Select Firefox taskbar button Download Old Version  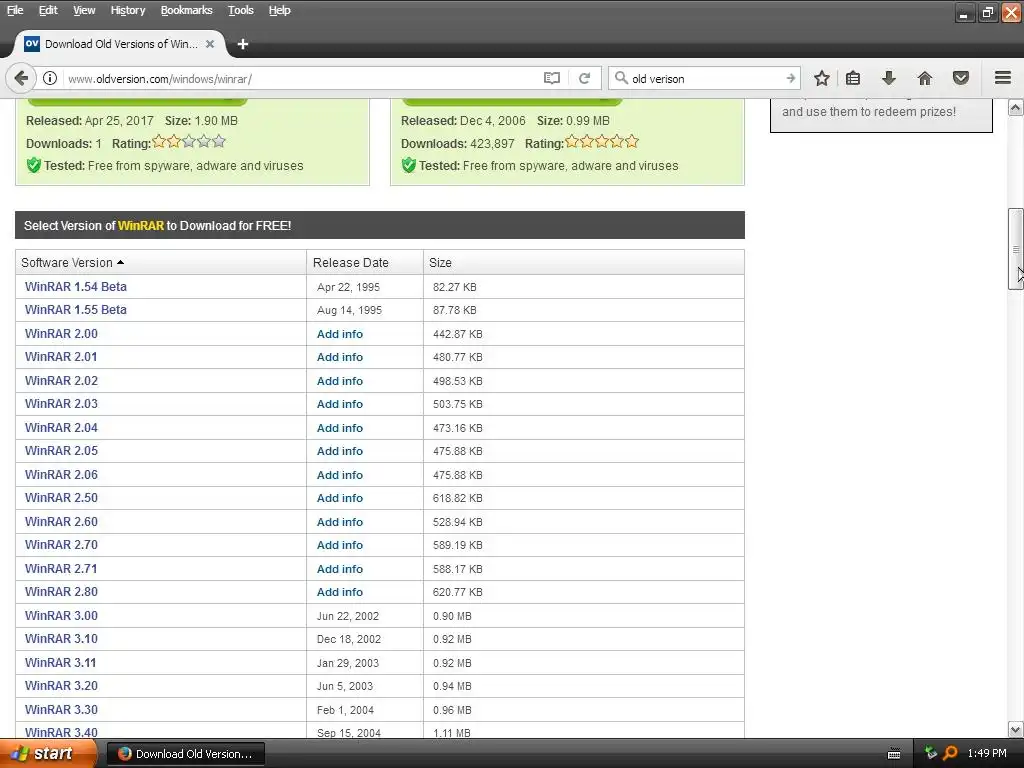click(186, 754)
